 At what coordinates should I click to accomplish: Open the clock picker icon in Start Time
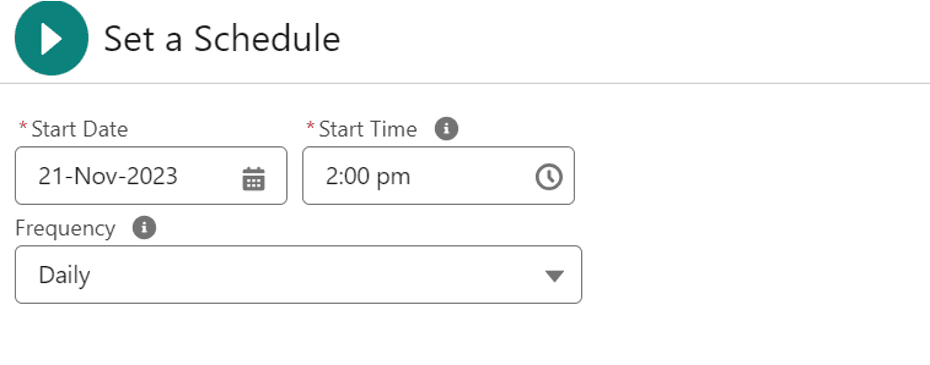549,177
